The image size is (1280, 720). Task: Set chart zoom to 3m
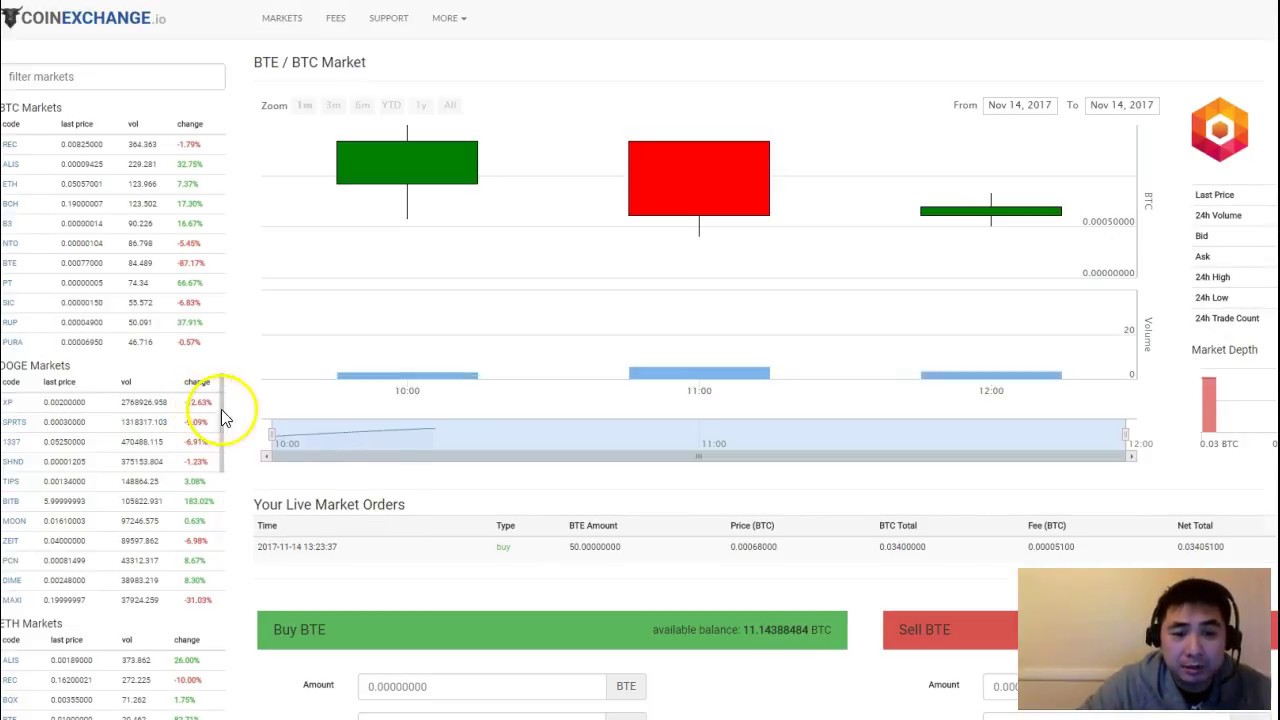(x=333, y=105)
